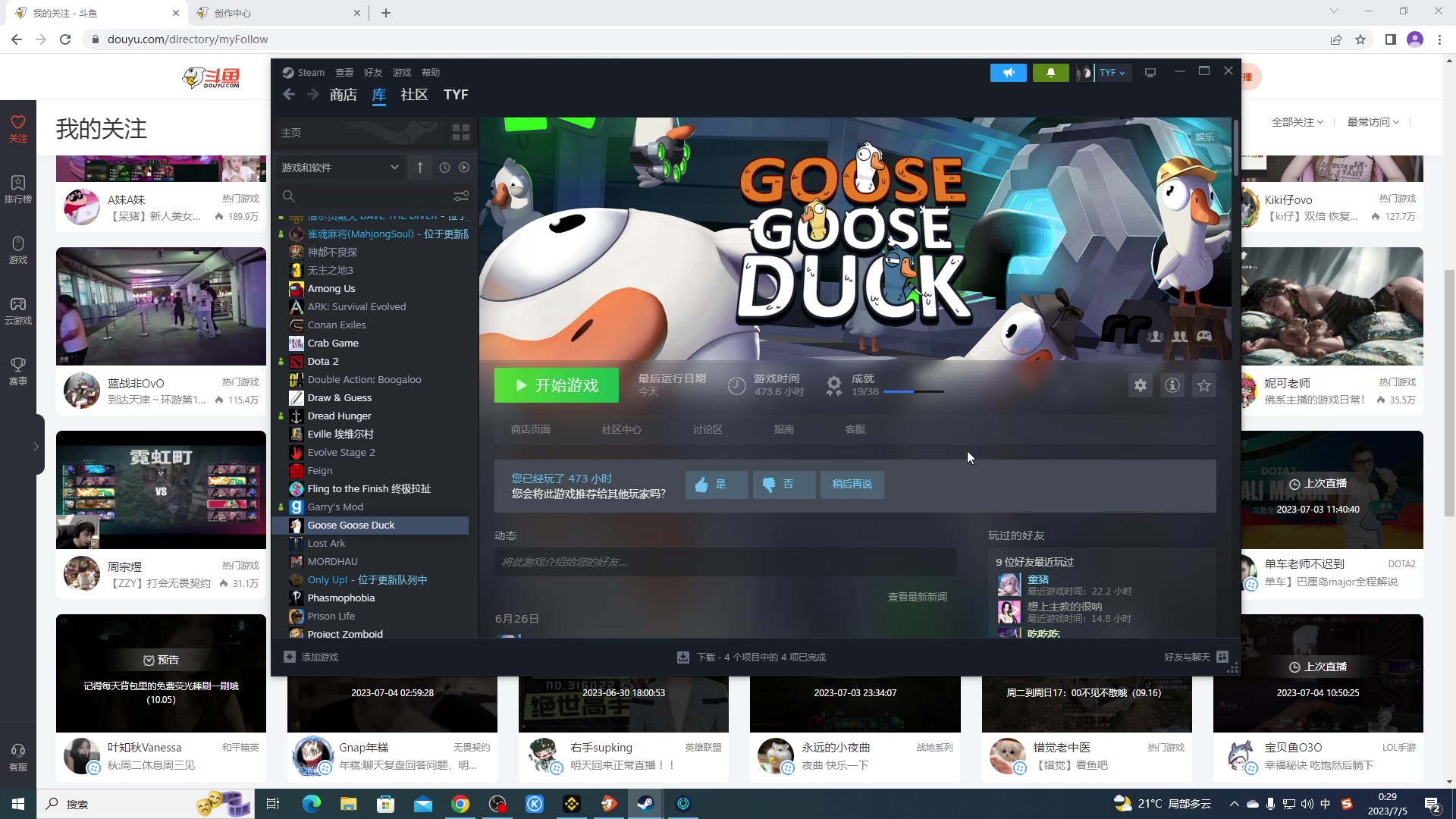Open Steam Big Picture mode icon
This screenshot has height=819, width=1456.
click(x=1150, y=73)
